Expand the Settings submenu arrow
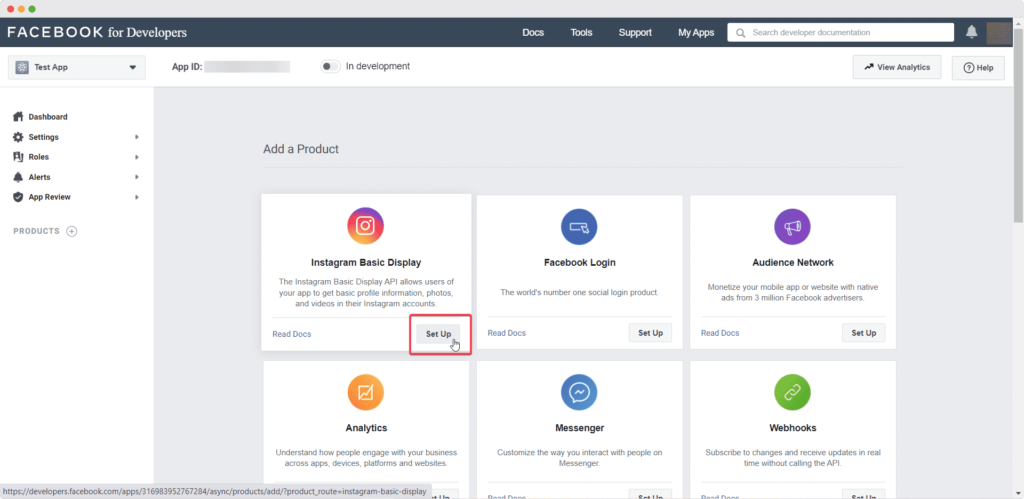The width and height of the screenshot is (1024, 499). [x=137, y=137]
